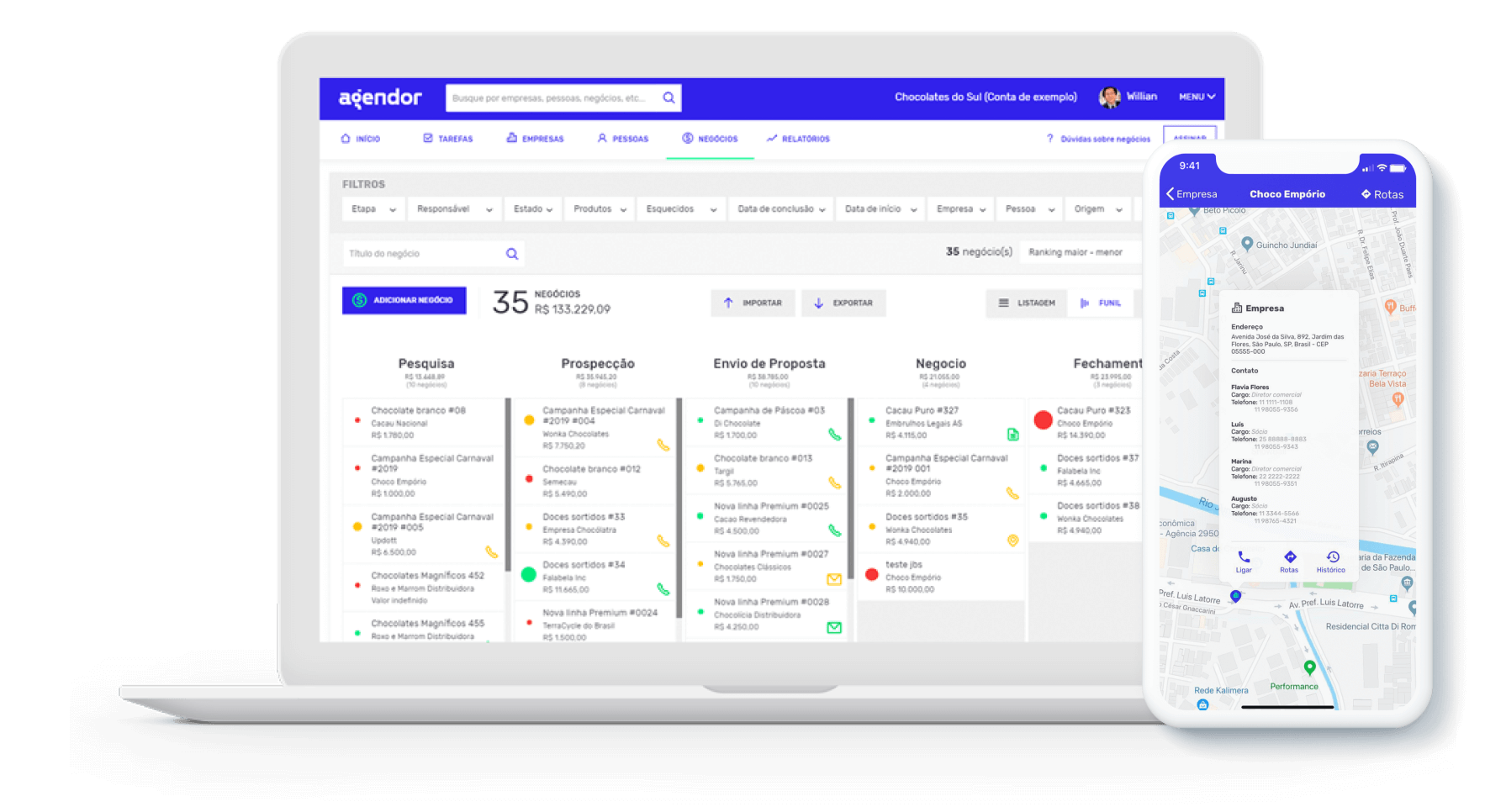Click the help question mark icon
Viewport: 1485px width, 812px height.
point(1049,139)
